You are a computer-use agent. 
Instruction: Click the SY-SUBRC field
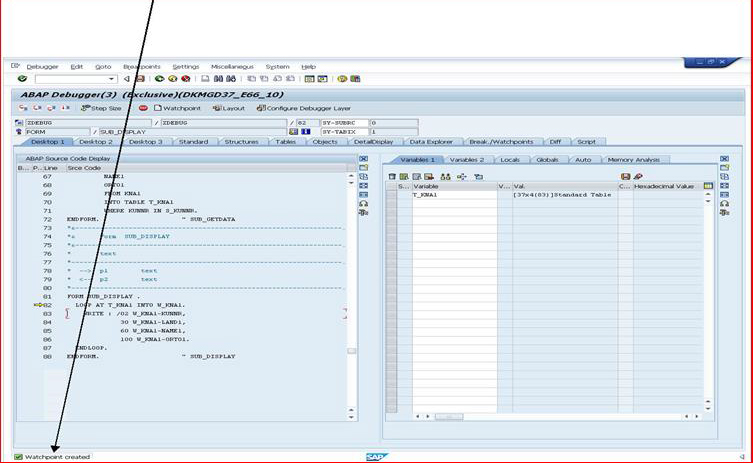[344, 123]
